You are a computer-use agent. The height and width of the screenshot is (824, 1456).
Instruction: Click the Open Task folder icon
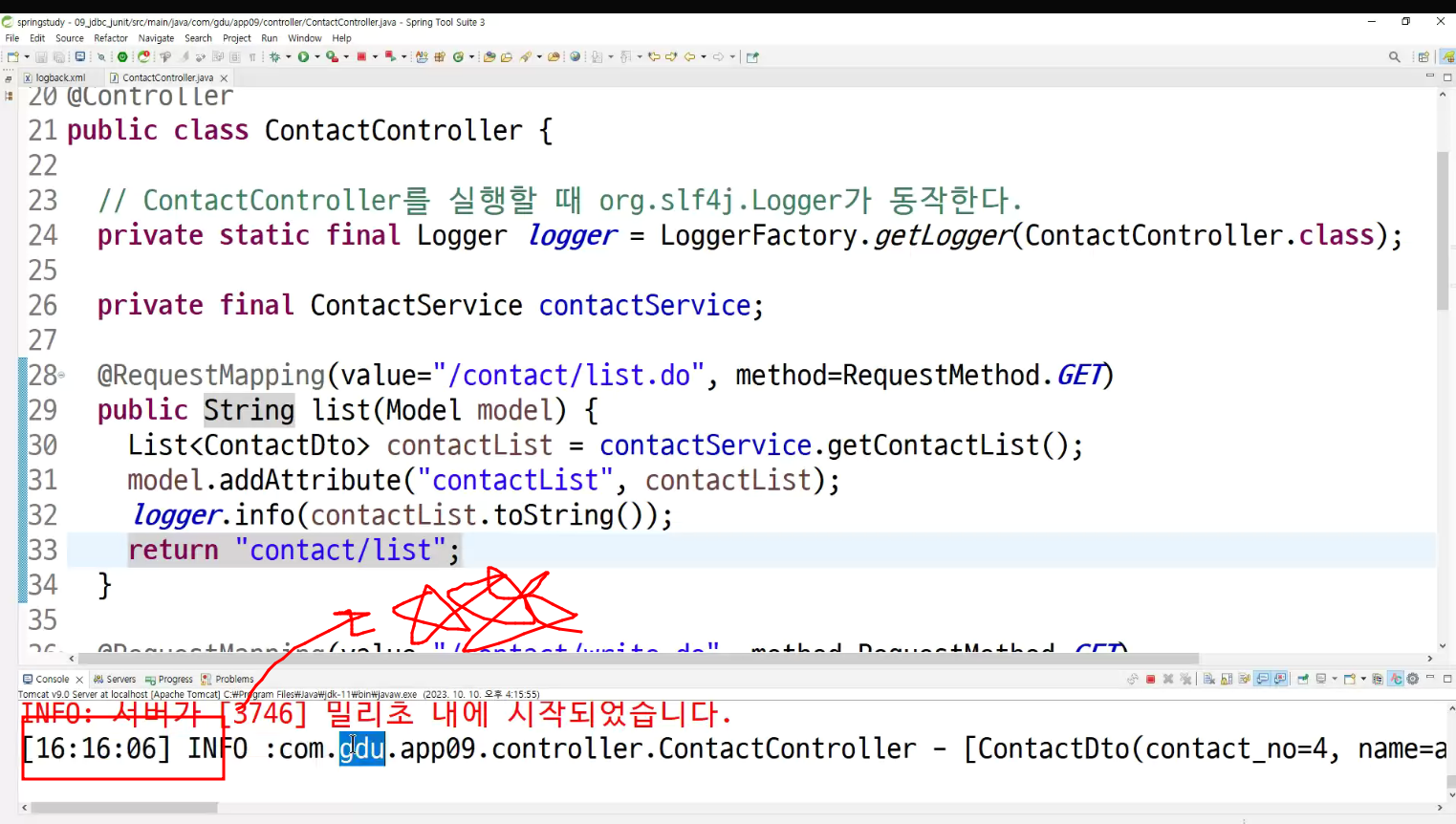pyautogui.click(x=507, y=56)
